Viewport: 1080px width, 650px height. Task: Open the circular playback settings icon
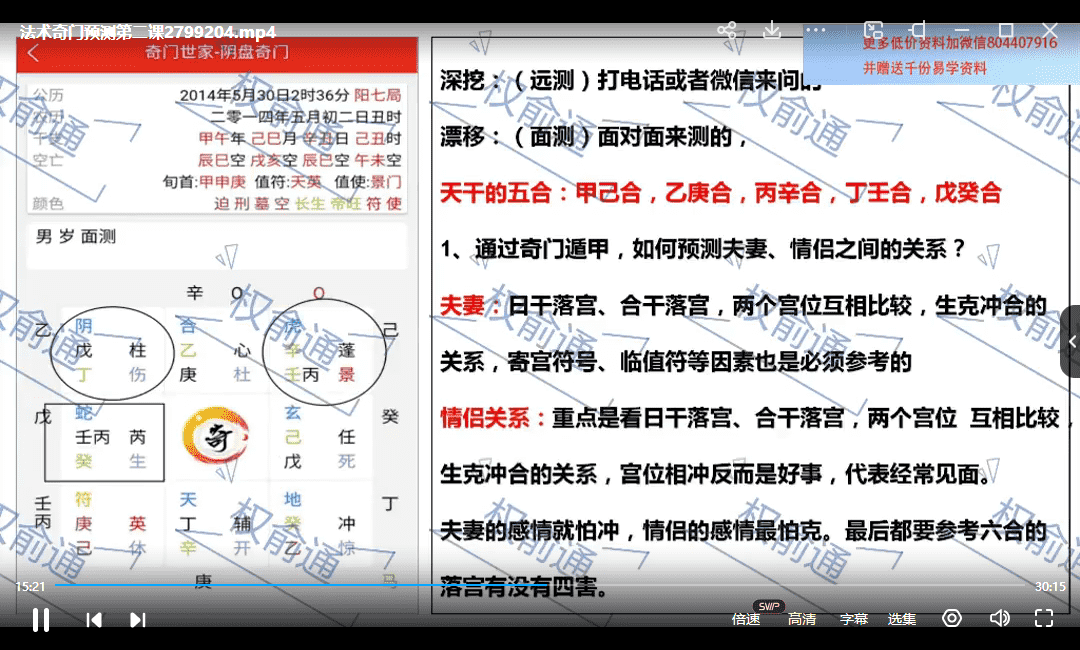(x=952, y=618)
